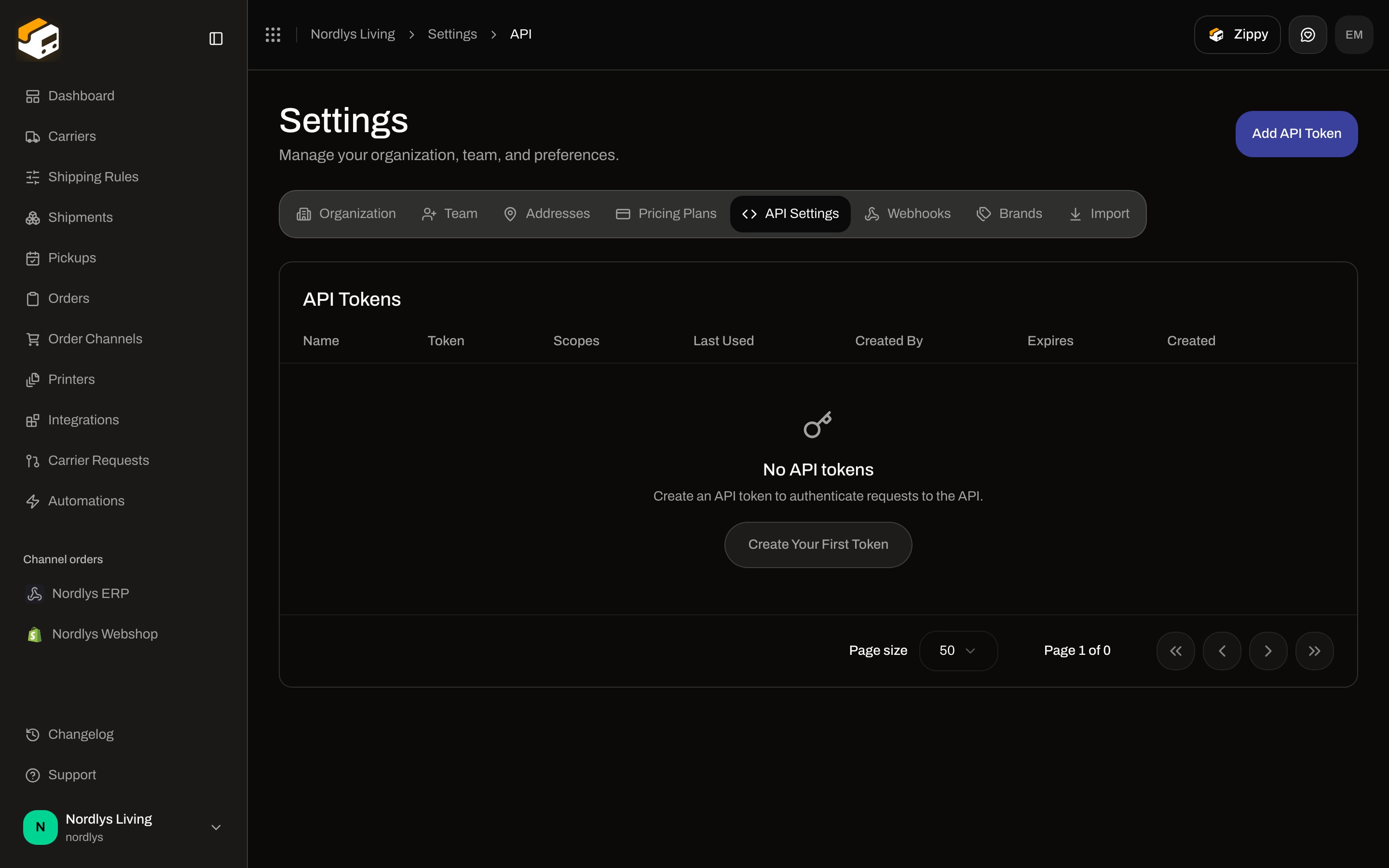The image size is (1389, 868).
Task: Open the EM user avatar menu
Action: (x=1354, y=34)
